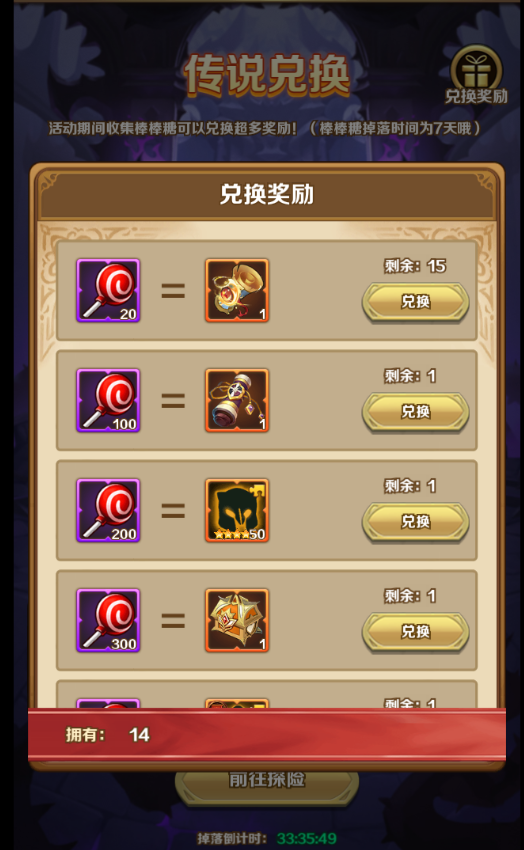Tap the lollipop icon costing 300
Image resolution: width=524 pixels, height=850 pixels.
(108, 620)
